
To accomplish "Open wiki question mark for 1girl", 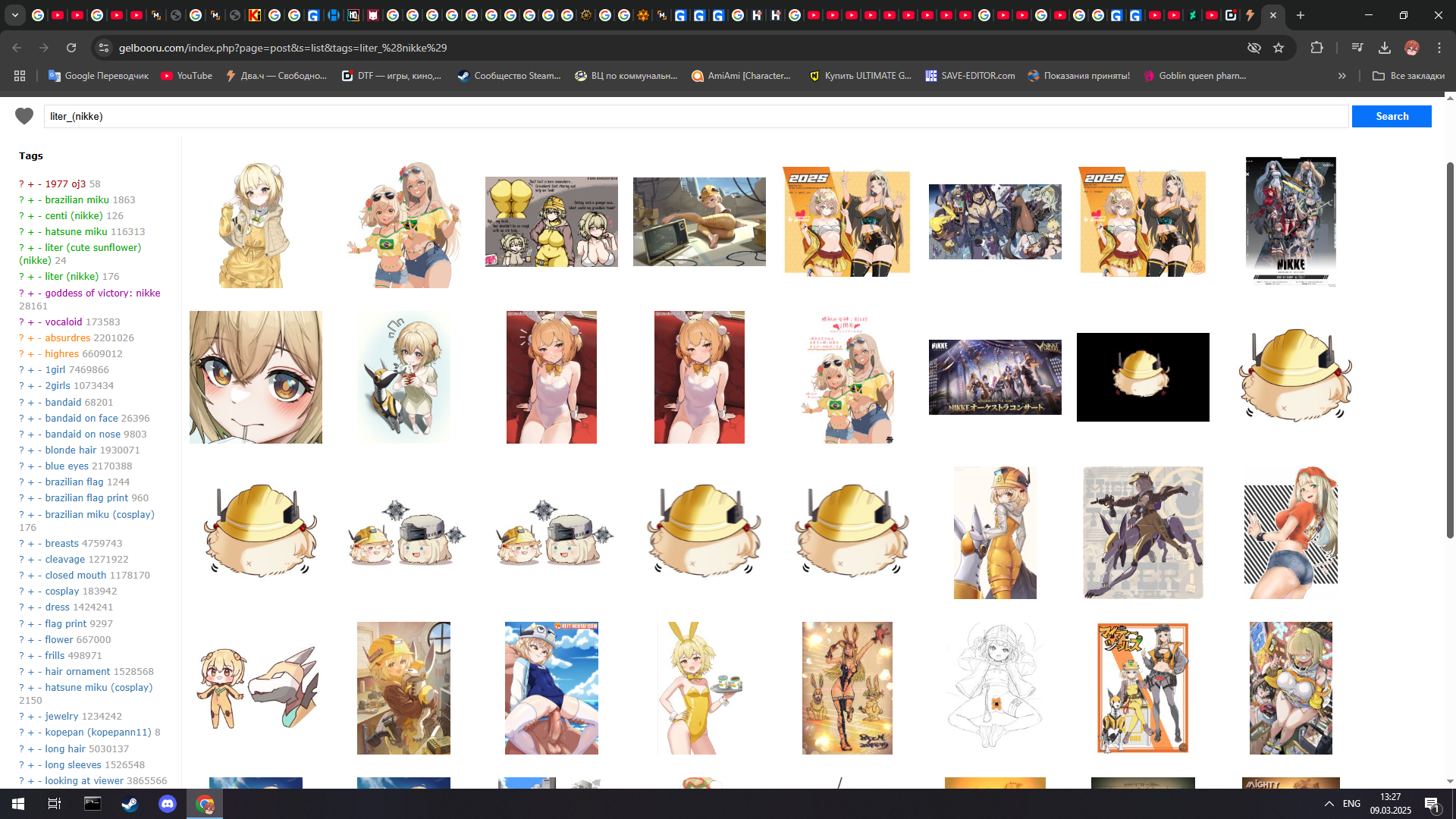I will click(21, 370).
